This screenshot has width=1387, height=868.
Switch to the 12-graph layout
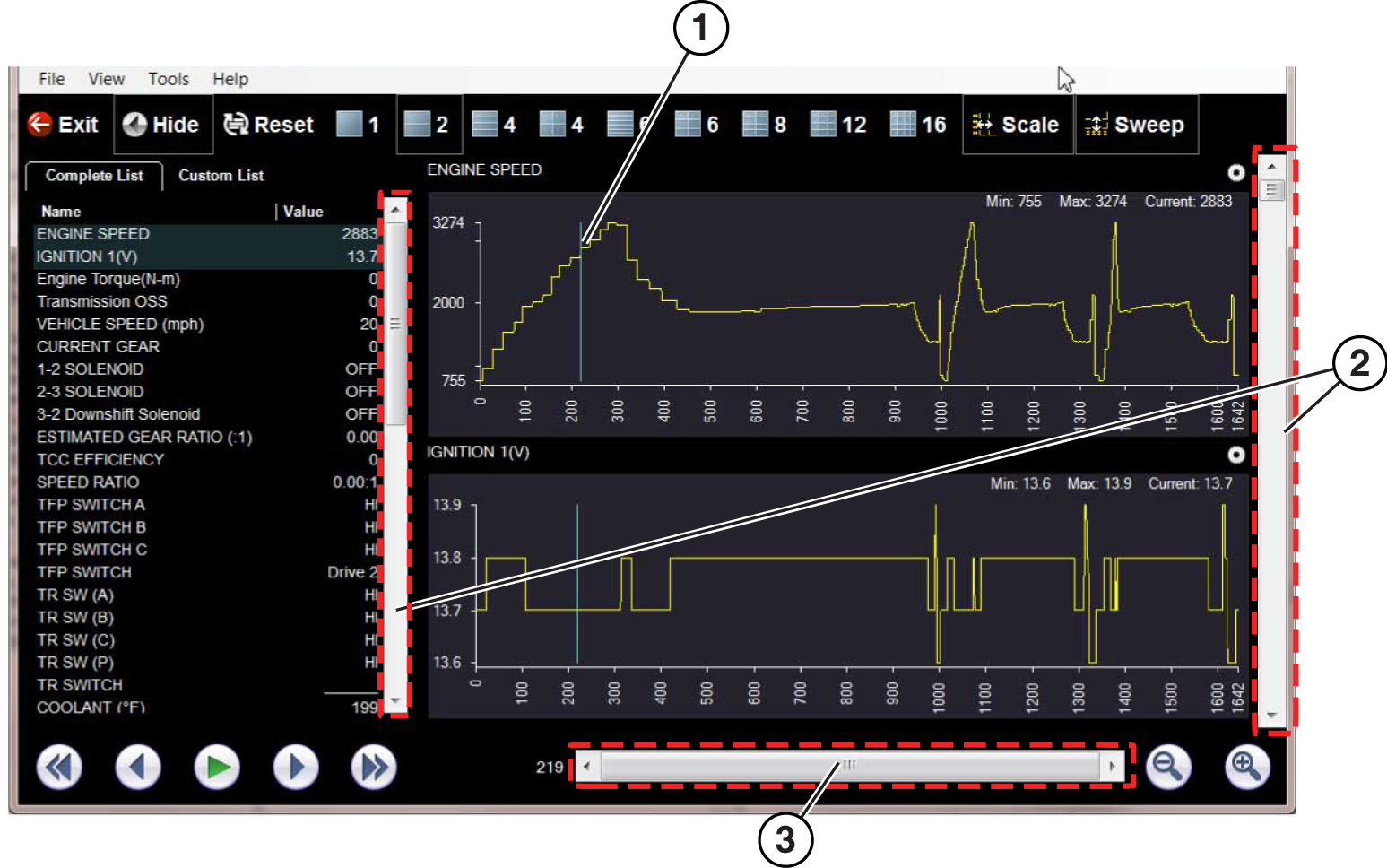click(837, 125)
